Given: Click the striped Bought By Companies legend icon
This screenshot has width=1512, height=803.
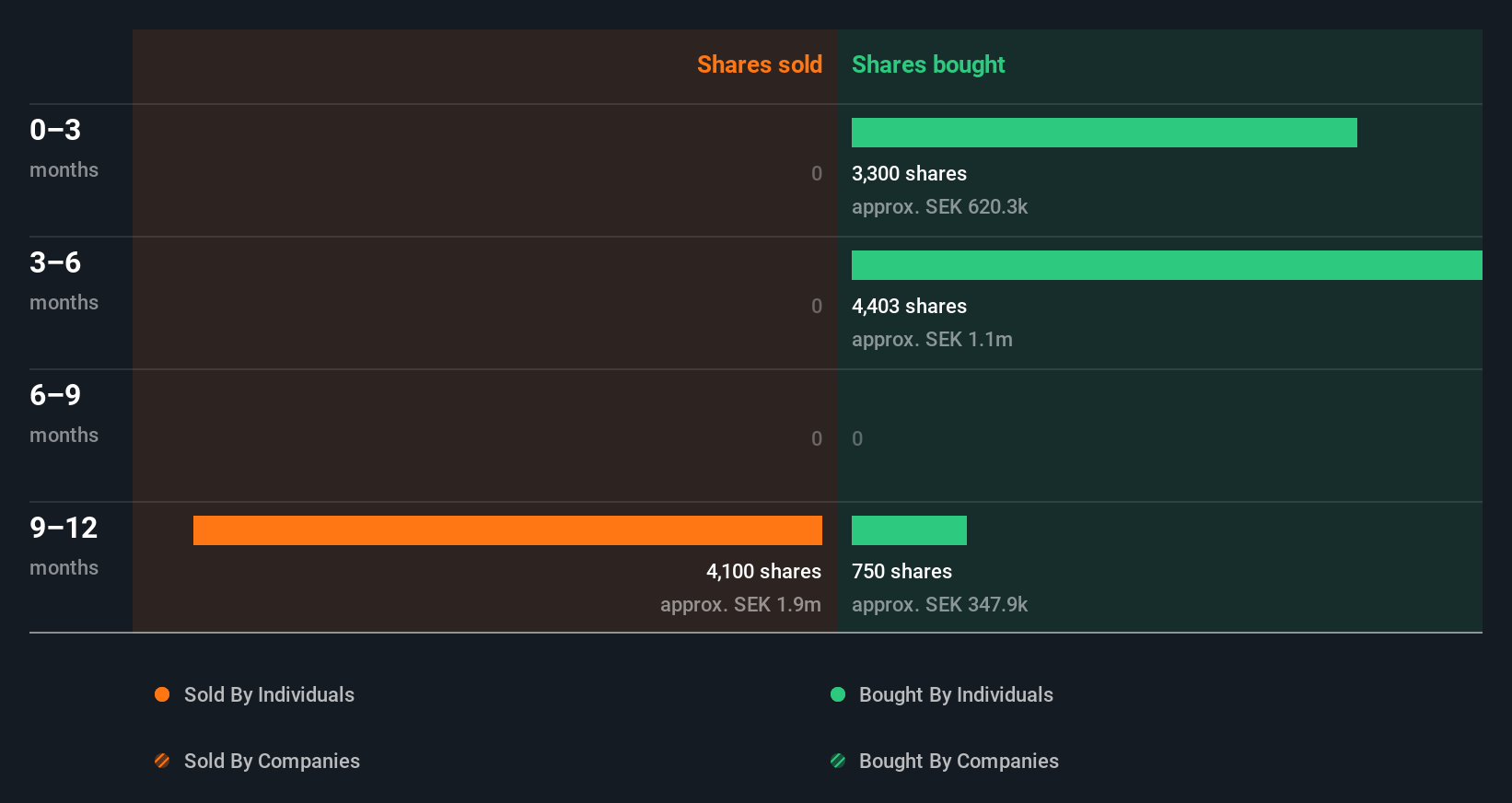Looking at the screenshot, I should click(x=838, y=761).
